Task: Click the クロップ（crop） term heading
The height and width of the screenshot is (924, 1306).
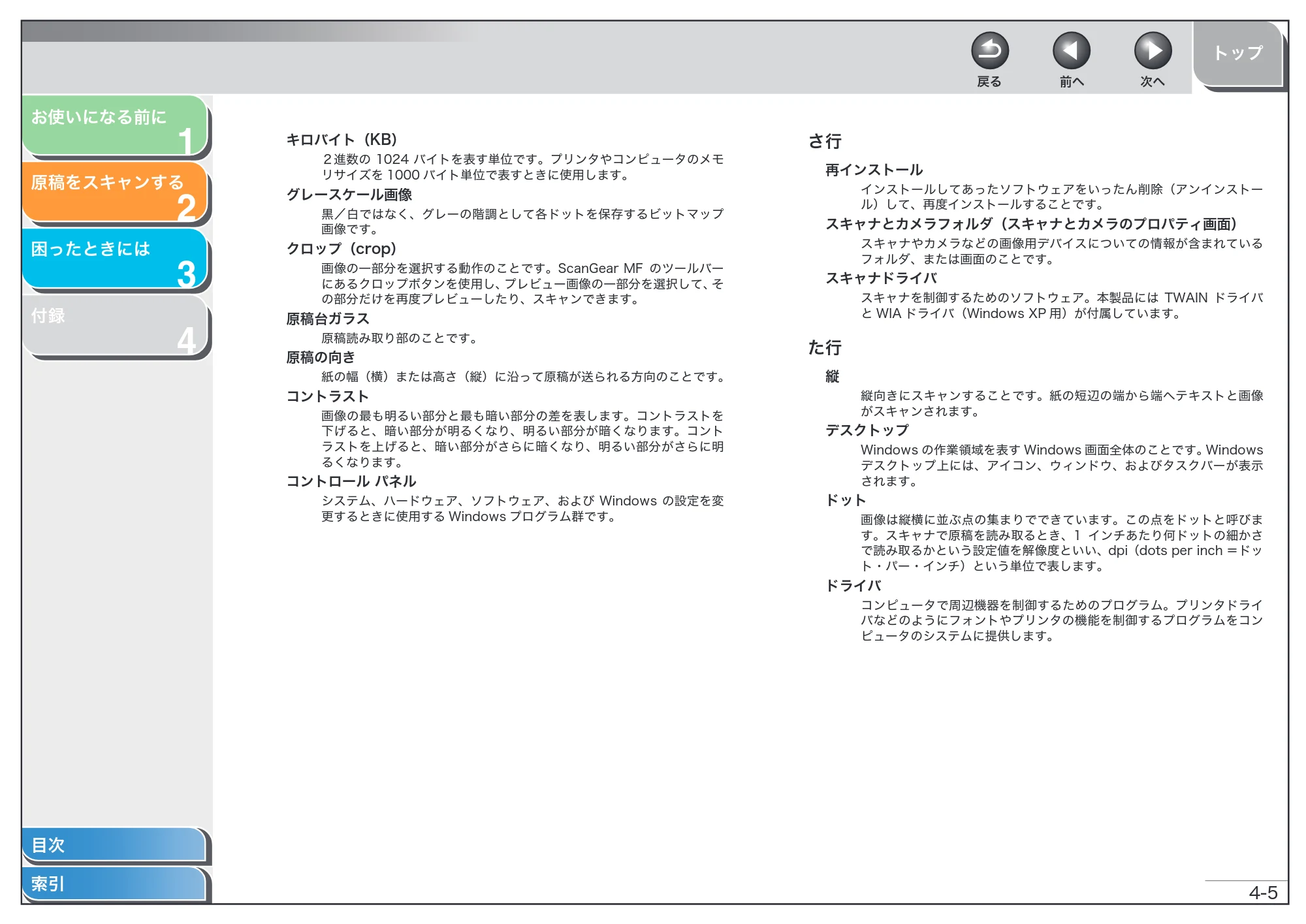Action: click(342, 249)
